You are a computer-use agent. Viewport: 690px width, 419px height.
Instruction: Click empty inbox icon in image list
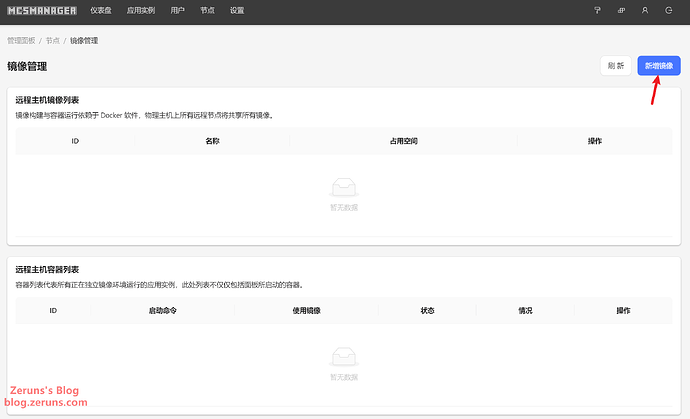pos(343,187)
